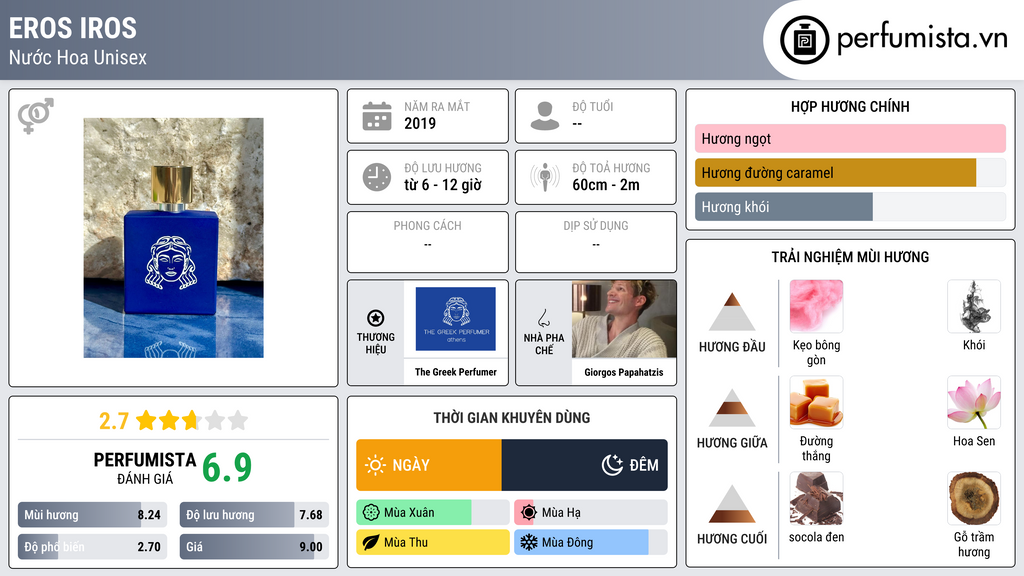
Task: Click the Hương đường caramel accord bar
Action: coord(850,172)
